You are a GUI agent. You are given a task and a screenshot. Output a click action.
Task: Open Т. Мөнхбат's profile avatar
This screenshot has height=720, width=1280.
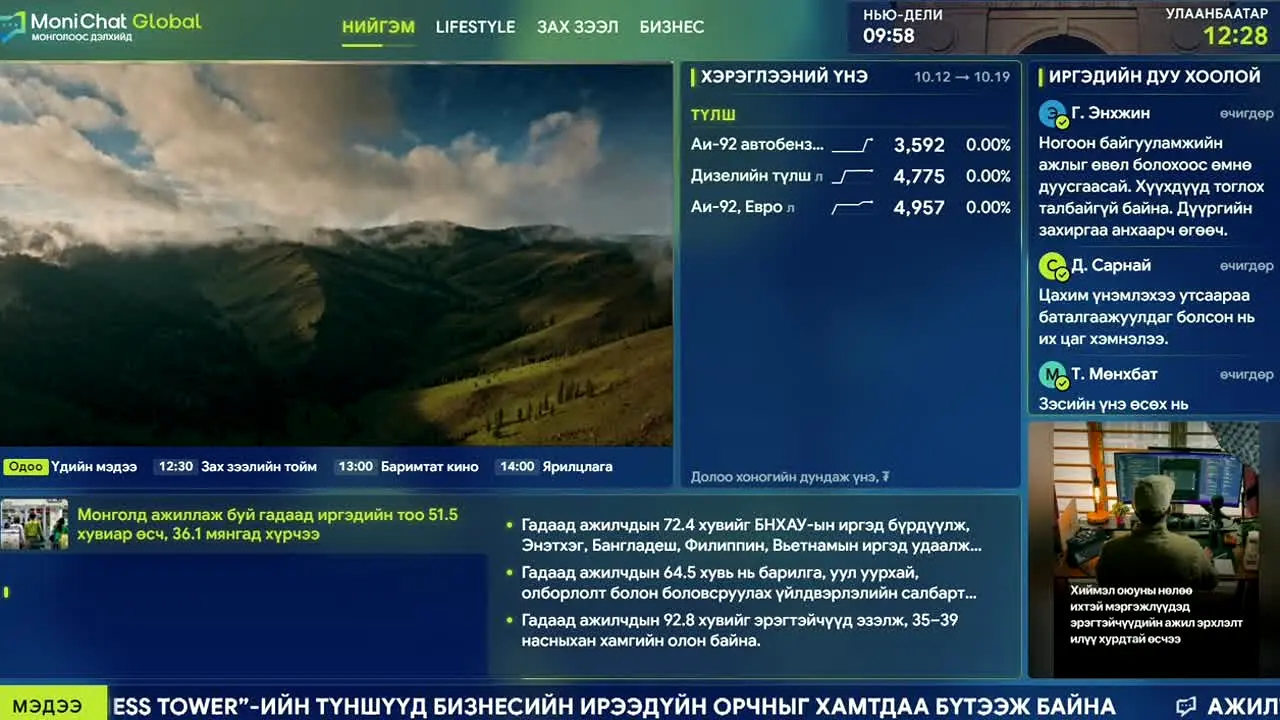[1052, 375]
